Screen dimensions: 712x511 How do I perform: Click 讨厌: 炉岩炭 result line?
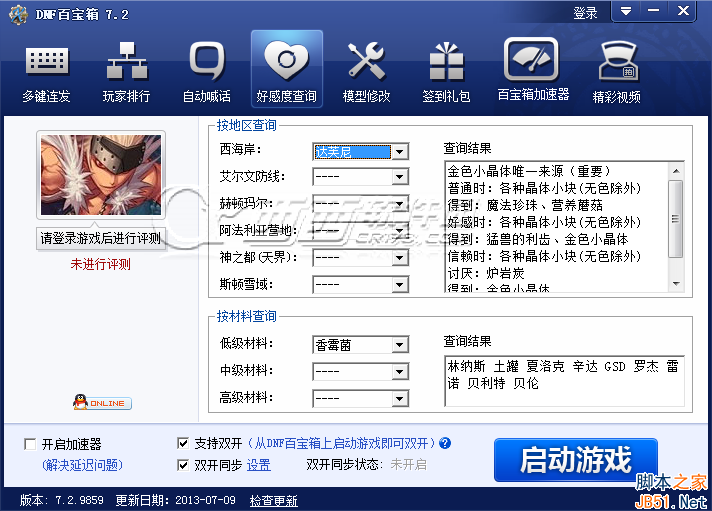pyautogui.click(x=486, y=273)
